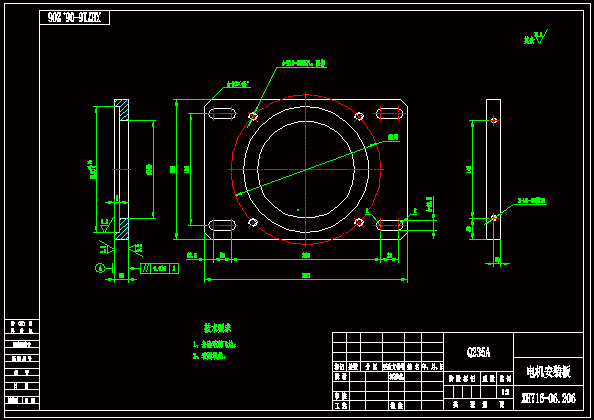Click the circled datum A symbol
This screenshot has height=420, width=594.
point(100,268)
